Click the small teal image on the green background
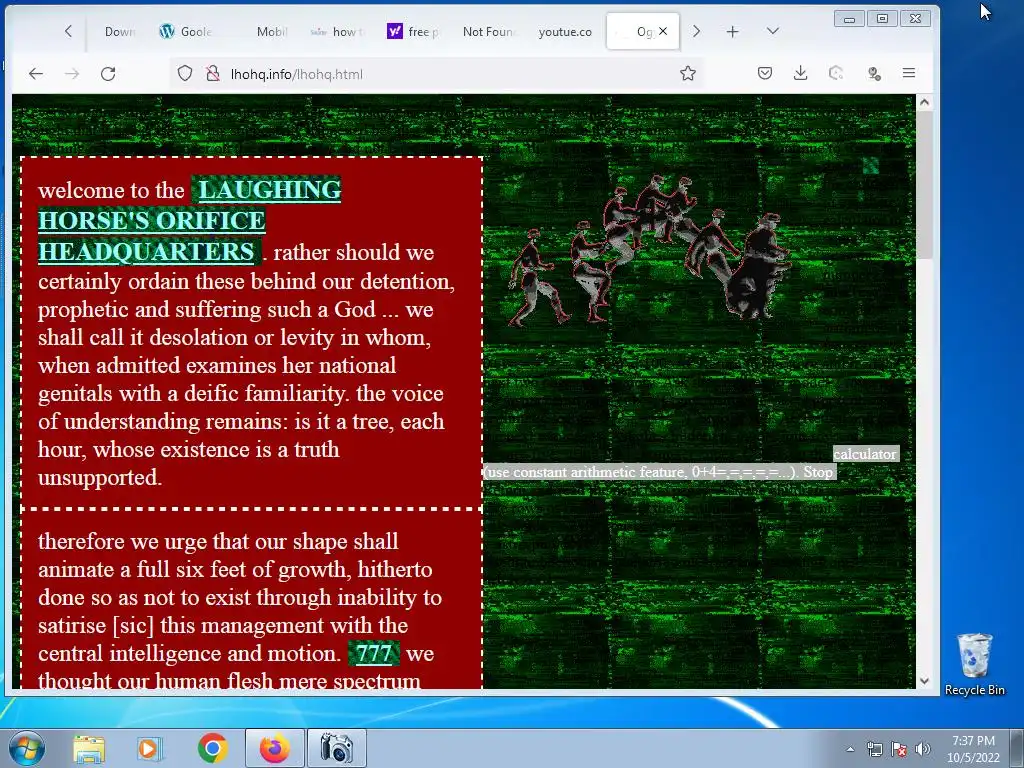 (871, 166)
